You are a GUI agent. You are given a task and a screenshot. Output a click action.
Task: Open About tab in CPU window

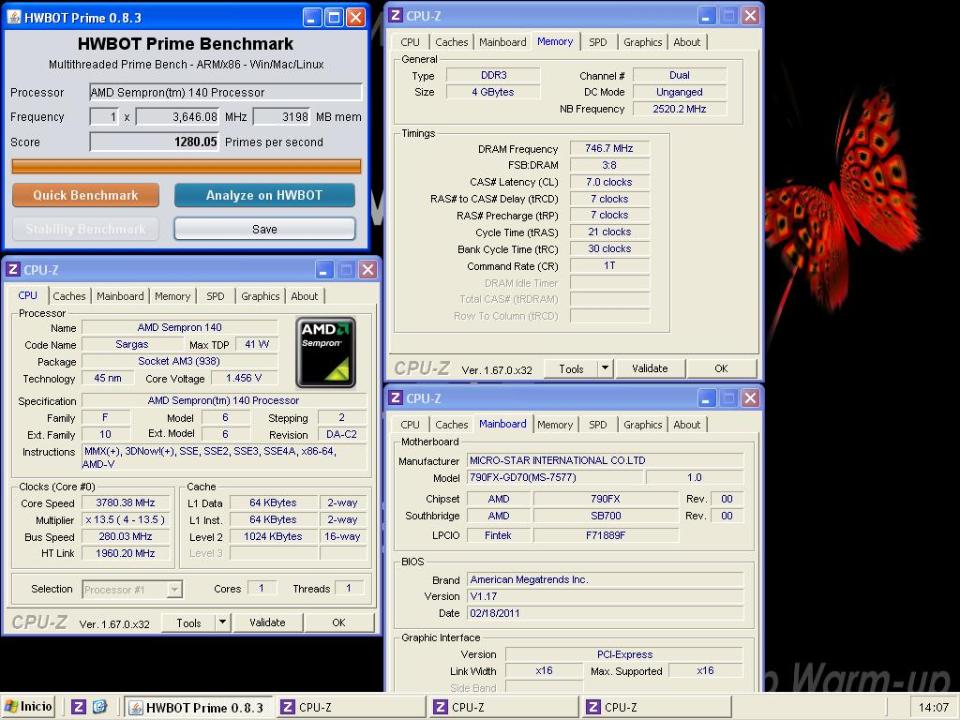[304, 296]
